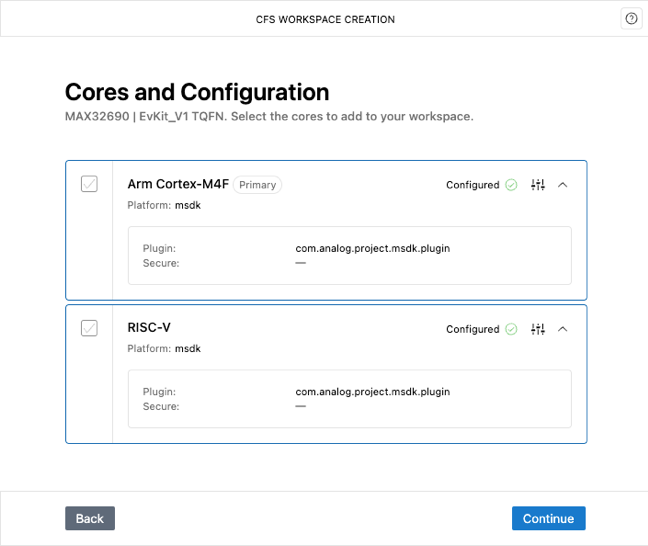648x546 pixels.
Task: Click the Configured label for RISC-V
Action: tap(472, 329)
